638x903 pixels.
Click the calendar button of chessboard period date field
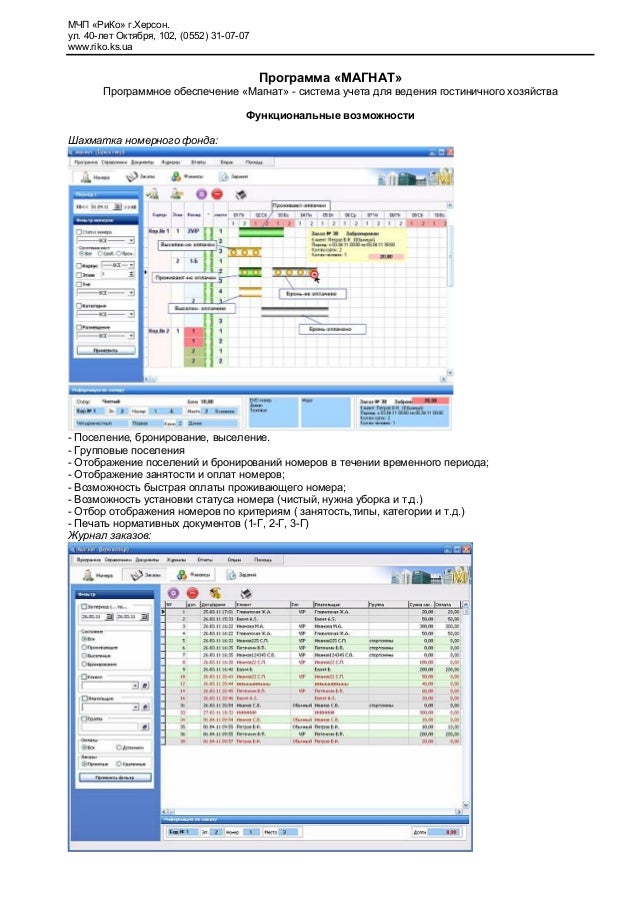[117, 207]
